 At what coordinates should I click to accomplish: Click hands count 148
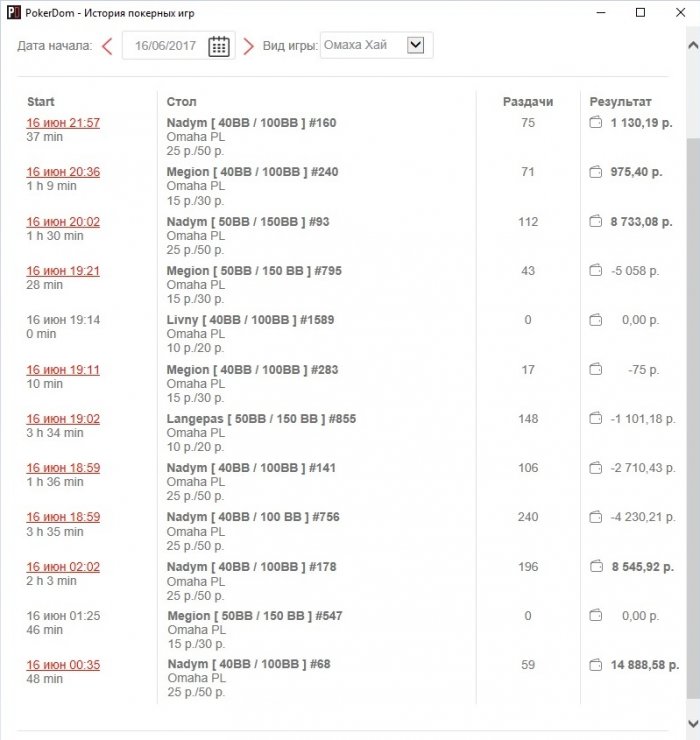(x=528, y=419)
